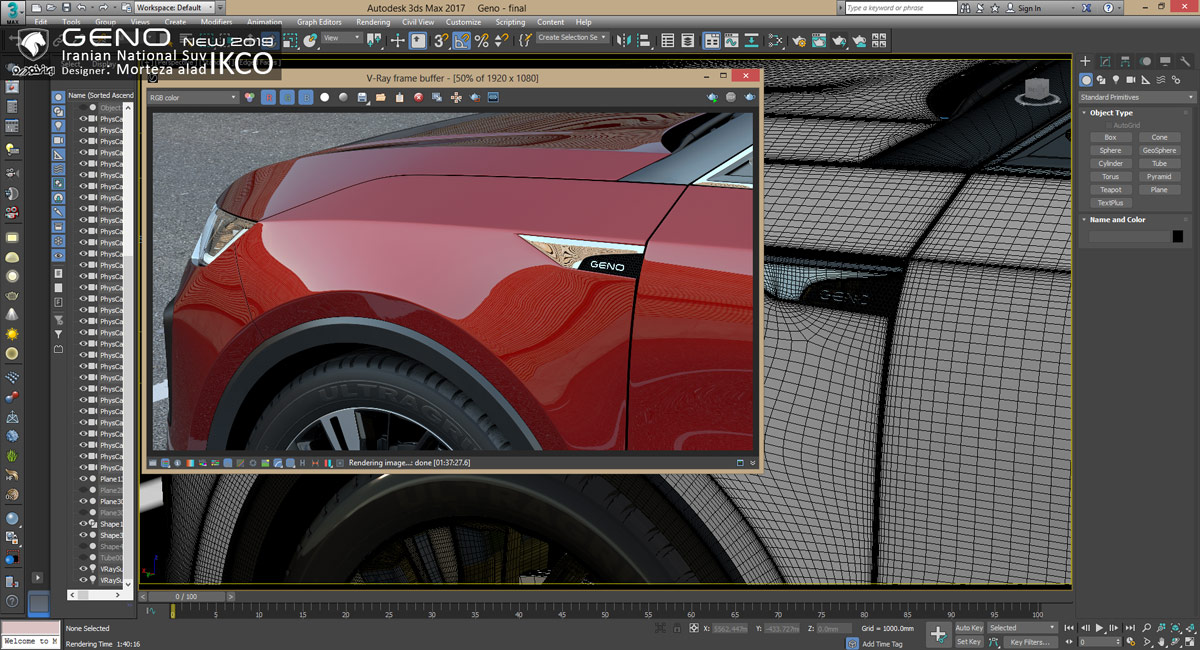Open the View reference coordinate dropdown
The width and height of the screenshot is (1200, 650).
point(343,38)
